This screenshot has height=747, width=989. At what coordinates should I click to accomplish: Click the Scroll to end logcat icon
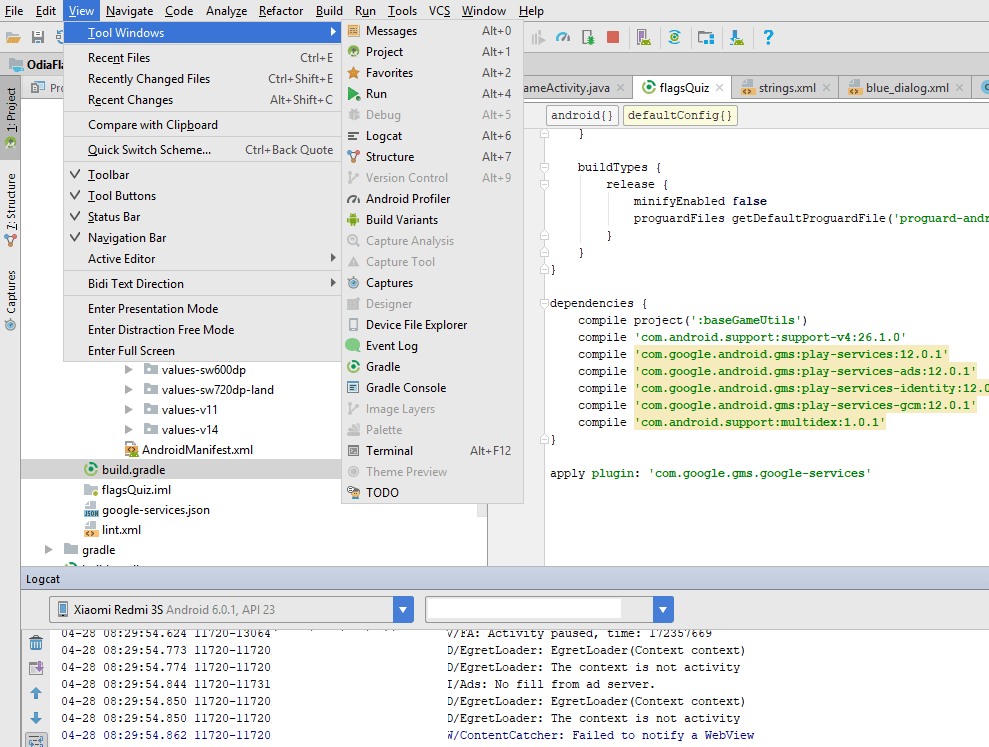(x=36, y=668)
